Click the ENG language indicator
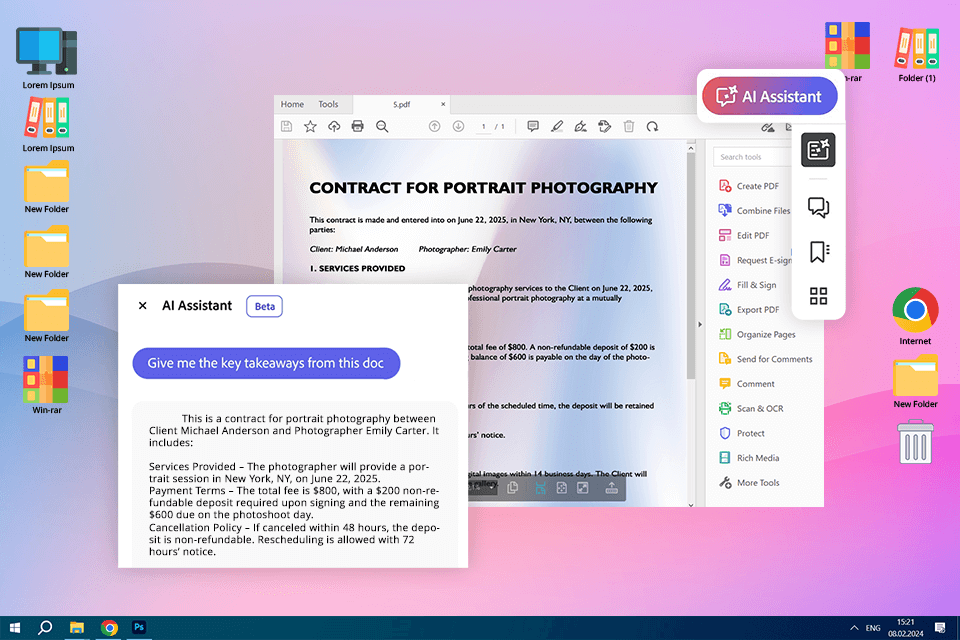This screenshot has width=960, height=640. tap(873, 628)
